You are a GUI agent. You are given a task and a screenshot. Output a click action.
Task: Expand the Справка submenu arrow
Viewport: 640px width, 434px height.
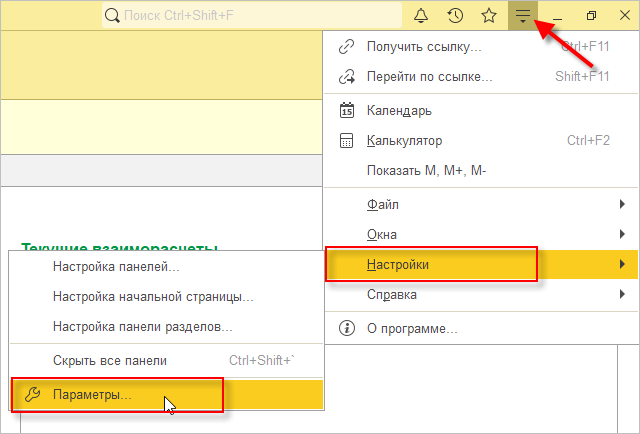[x=623, y=295]
